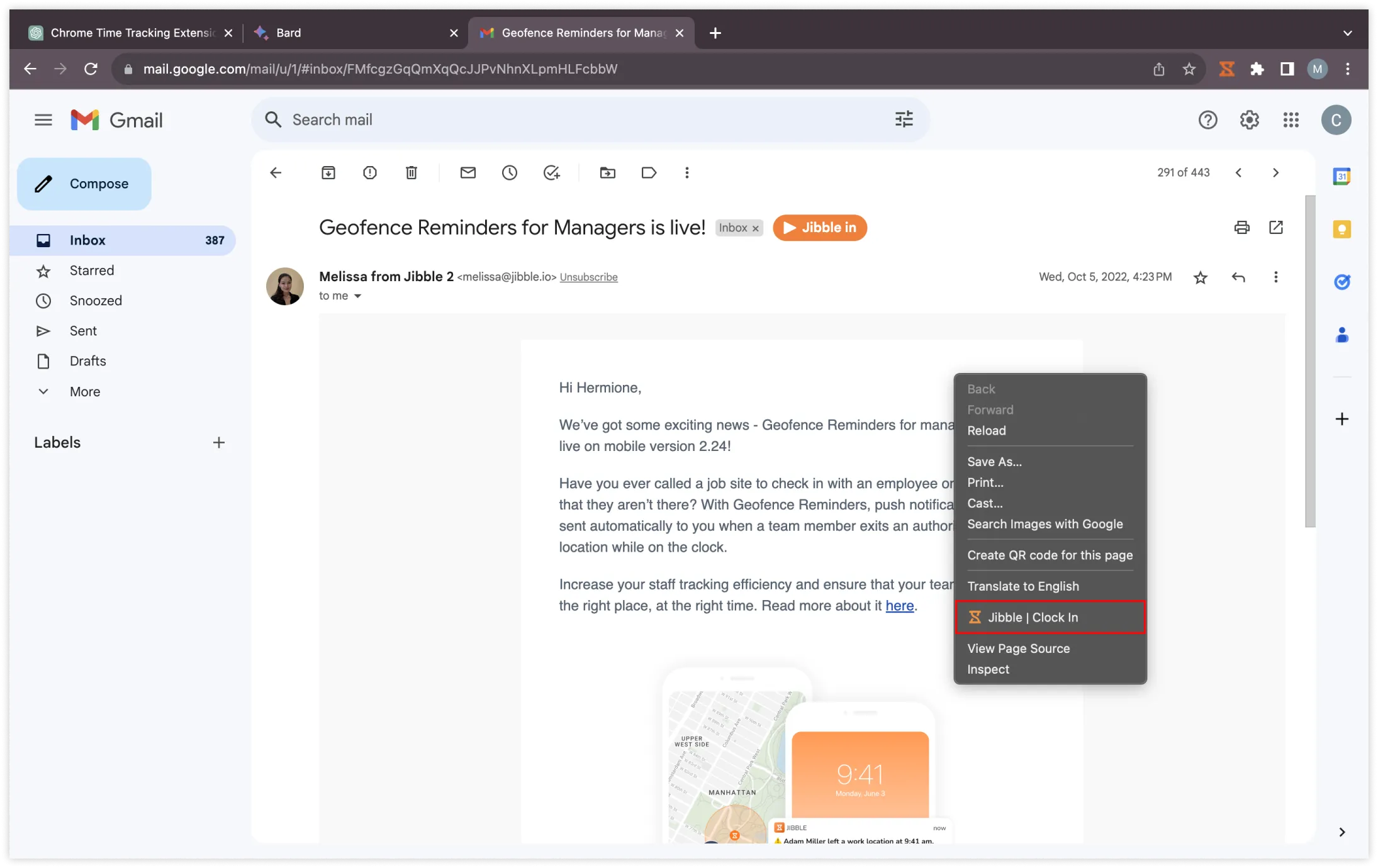
Task: Open the Unsubscribe link
Action: pyautogui.click(x=588, y=277)
